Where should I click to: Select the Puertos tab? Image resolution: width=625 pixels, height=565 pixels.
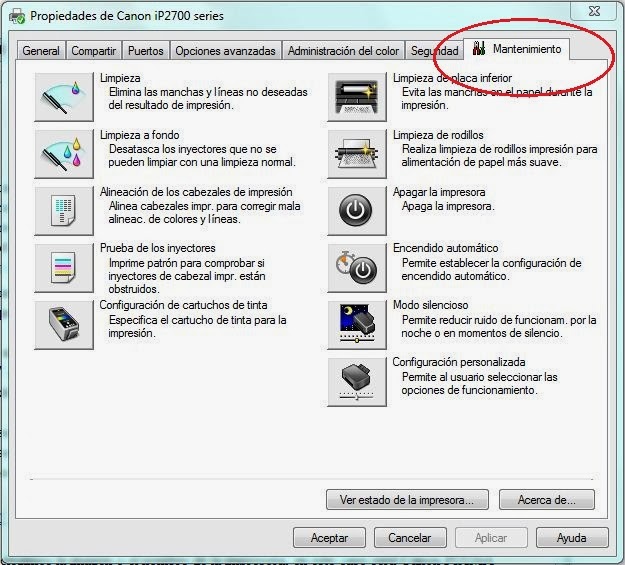[x=146, y=51]
